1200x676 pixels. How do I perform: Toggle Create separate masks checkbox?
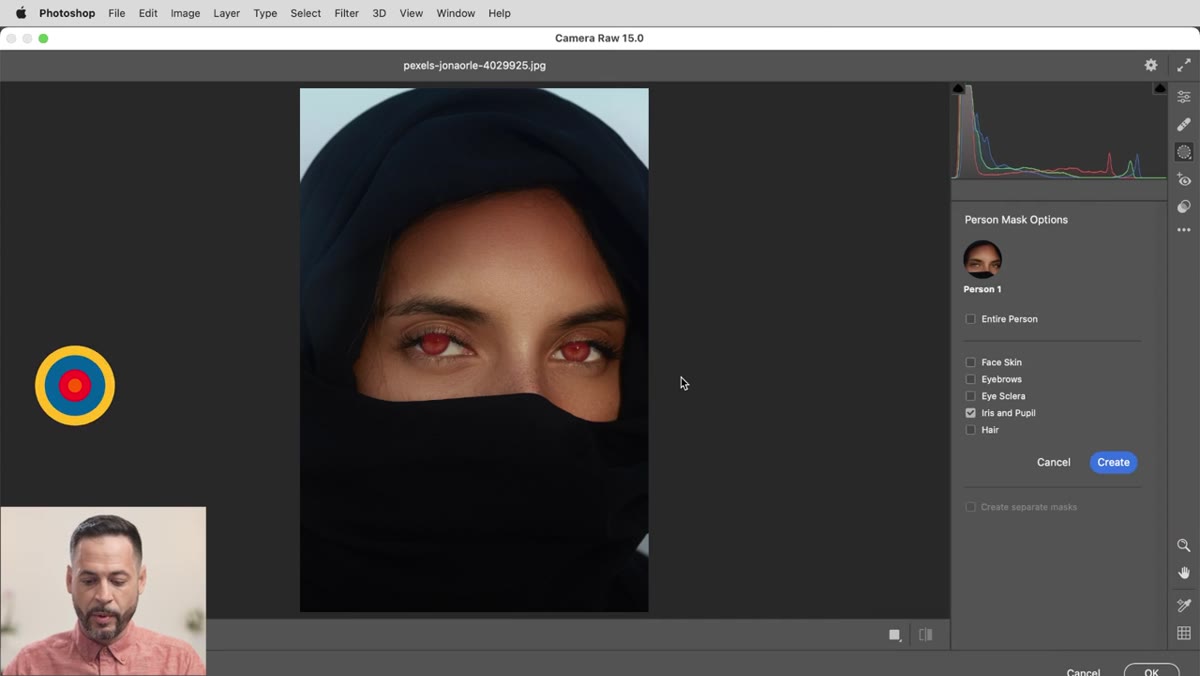coord(970,507)
